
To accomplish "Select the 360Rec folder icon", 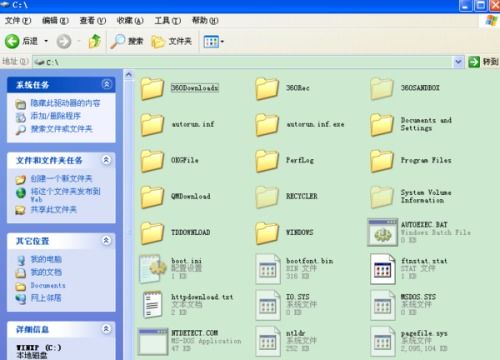I will click(x=267, y=88).
